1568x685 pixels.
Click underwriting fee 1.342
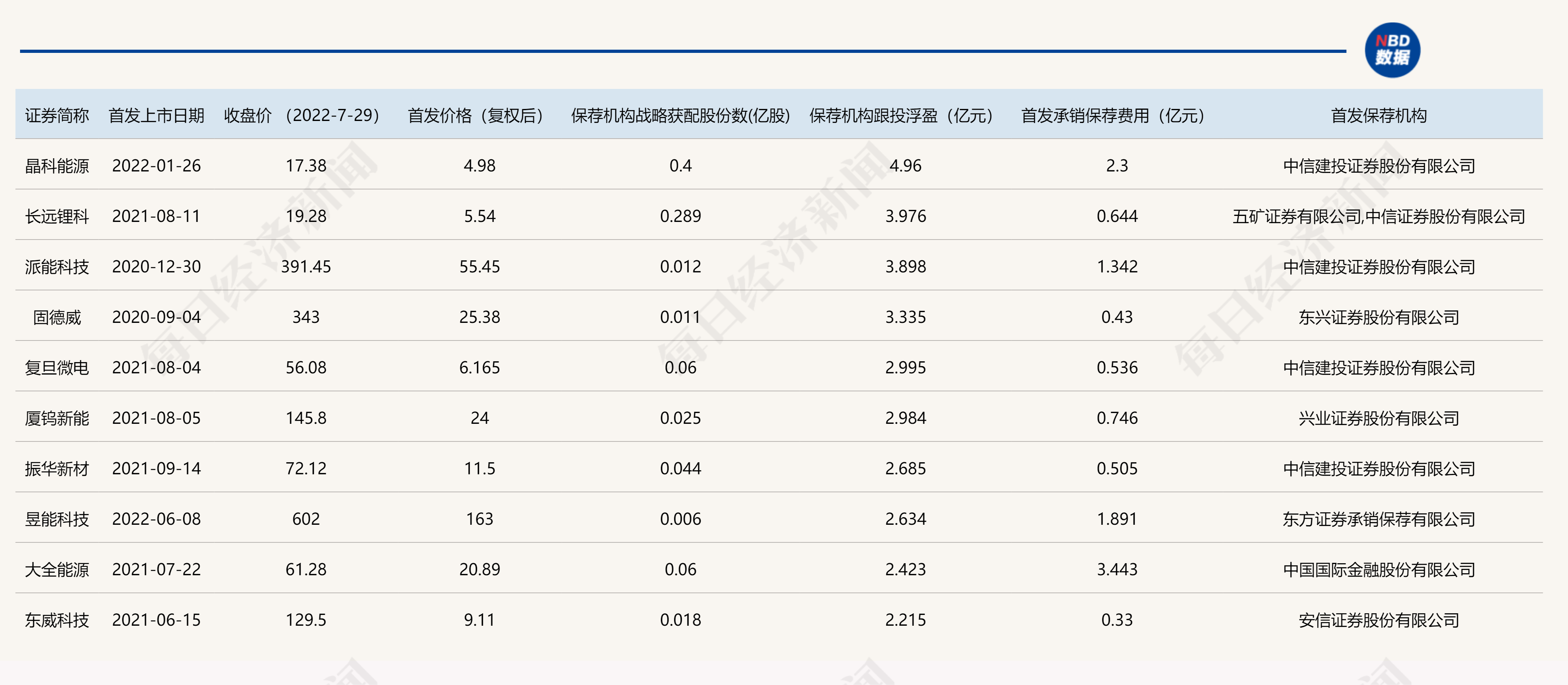click(1117, 267)
